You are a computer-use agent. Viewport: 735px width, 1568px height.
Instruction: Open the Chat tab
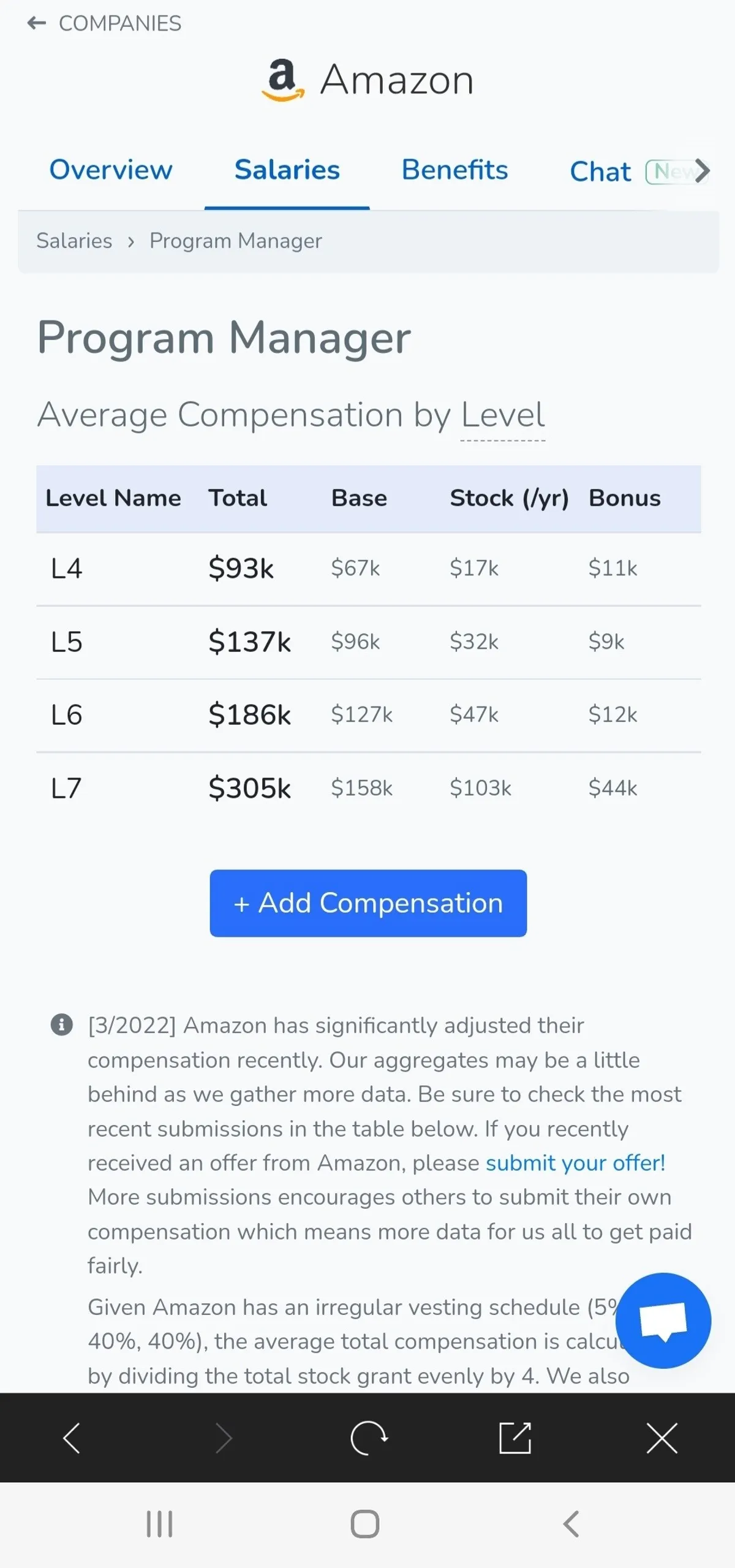tap(600, 172)
